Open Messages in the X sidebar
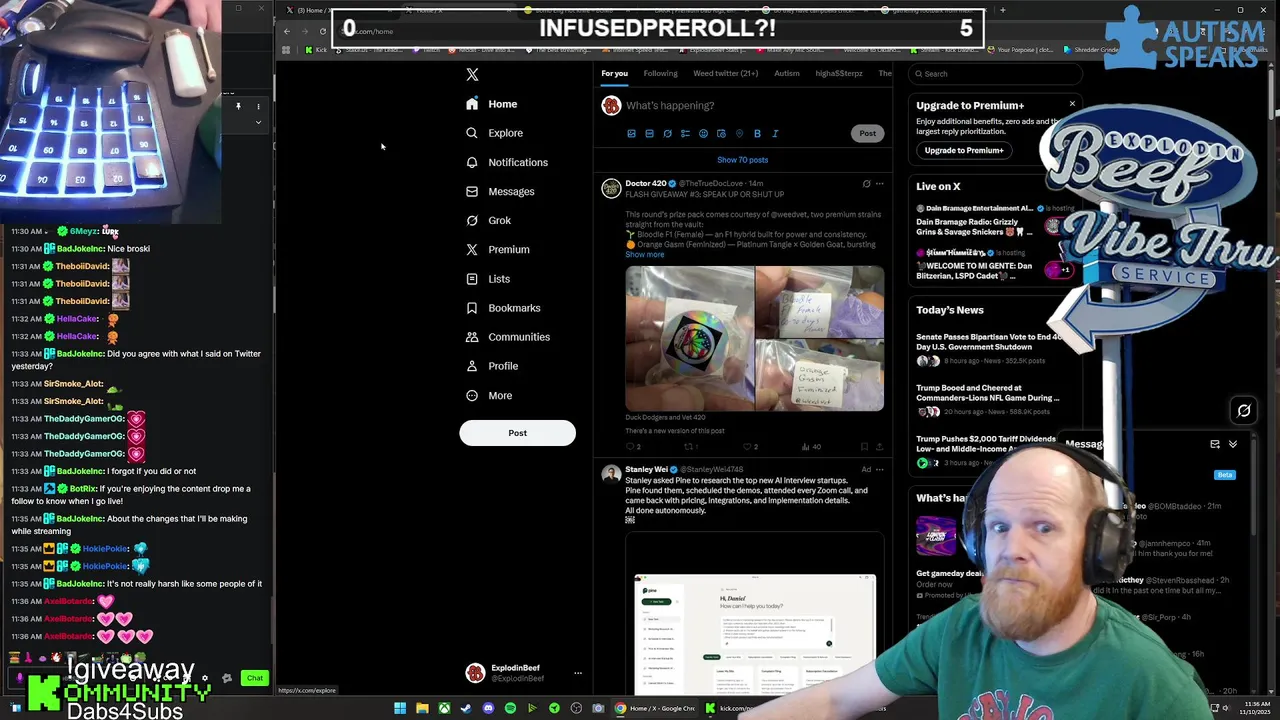This screenshot has width=1280, height=720. [x=500, y=191]
